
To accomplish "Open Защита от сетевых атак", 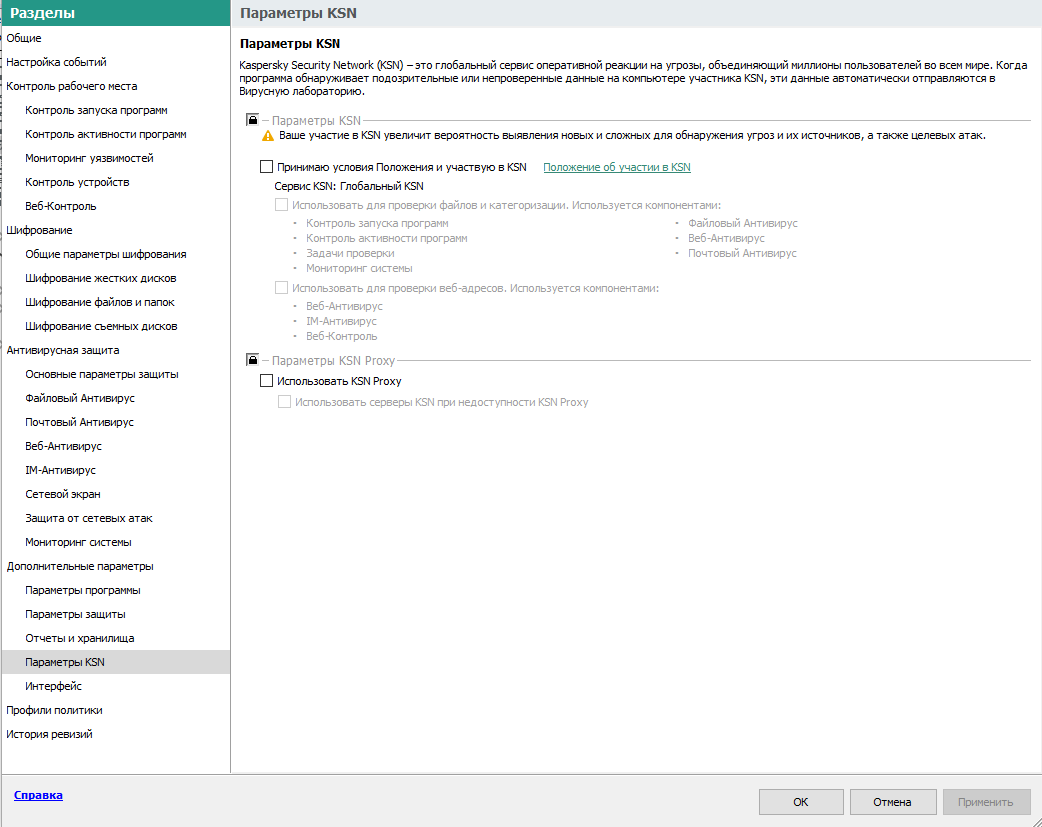I will coord(116,518).
